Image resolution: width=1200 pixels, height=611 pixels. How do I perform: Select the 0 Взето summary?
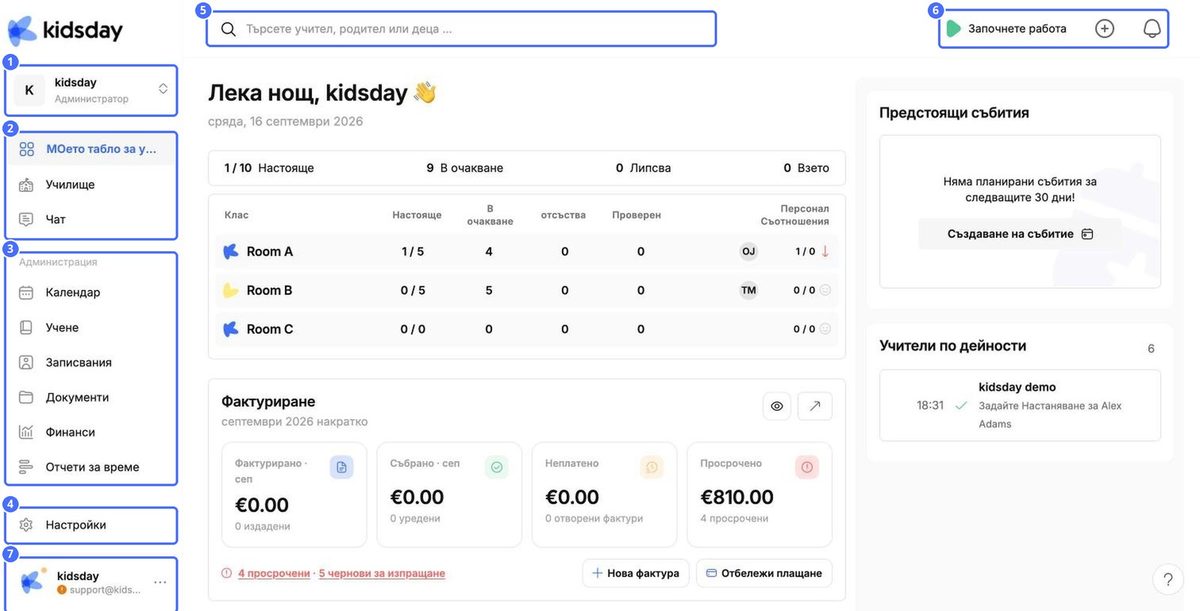pyautogui.click(x=806, y=168)
